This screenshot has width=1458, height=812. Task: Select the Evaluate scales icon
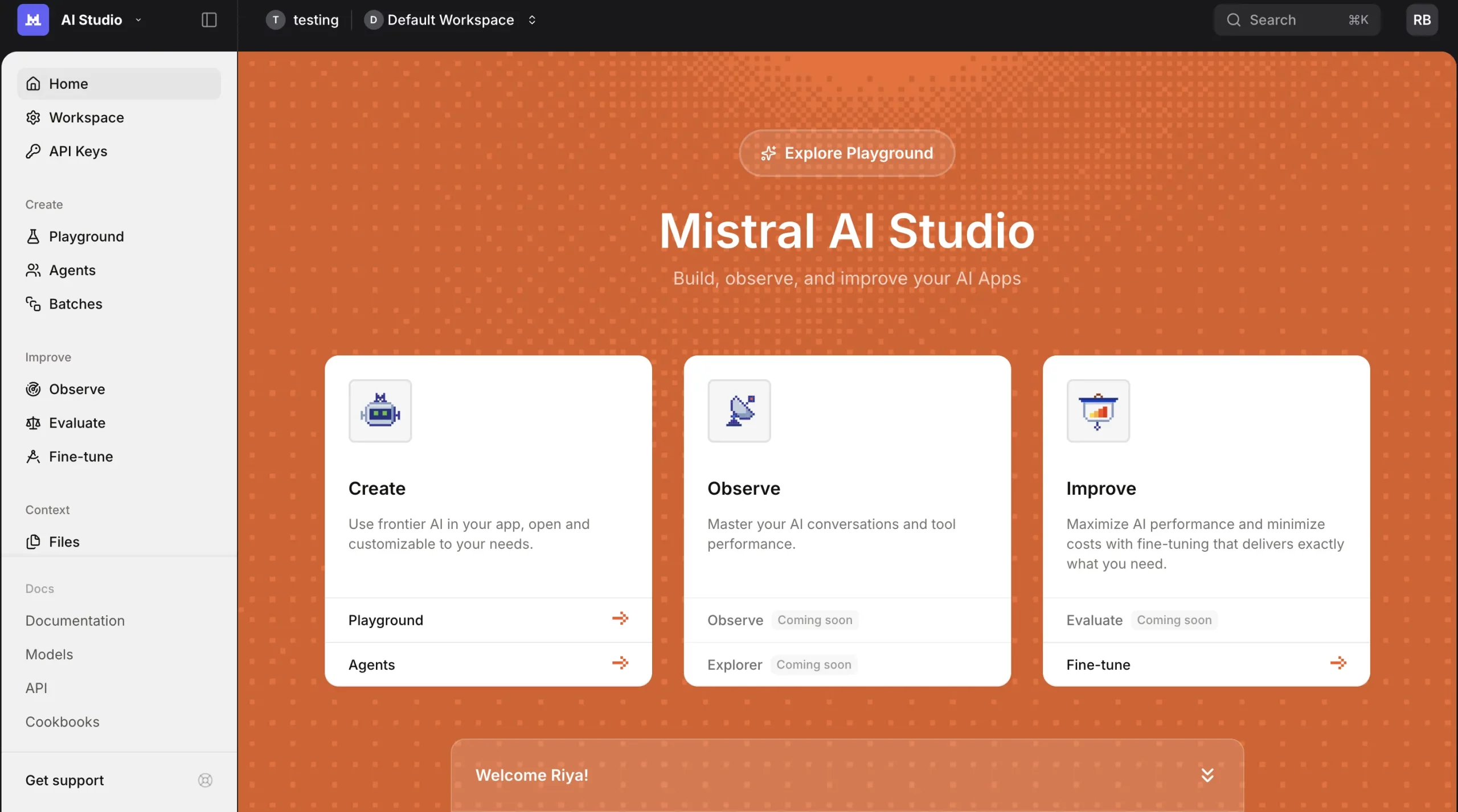(x=33, y=423)
